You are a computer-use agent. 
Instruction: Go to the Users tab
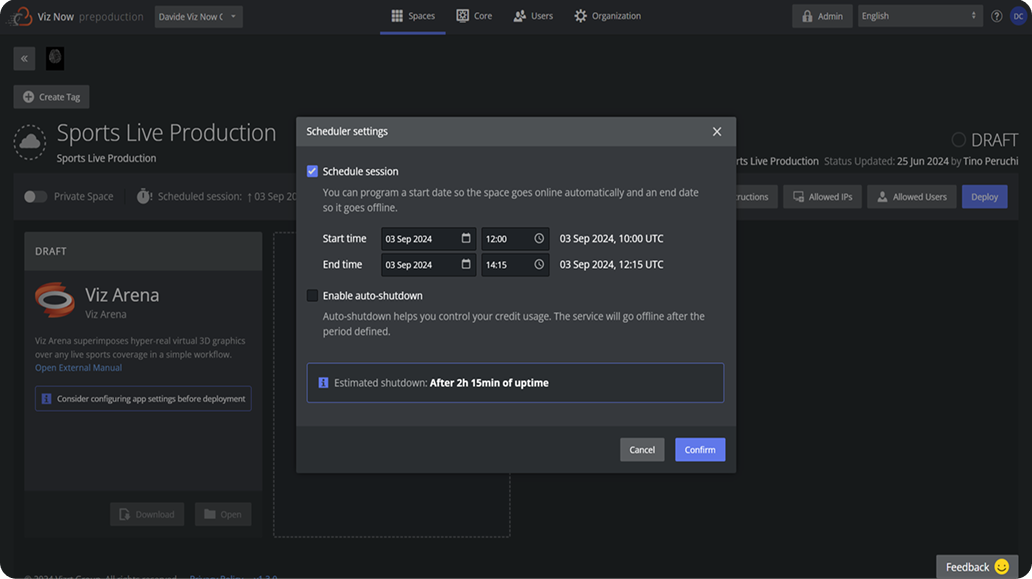click(x=533, y=16)
